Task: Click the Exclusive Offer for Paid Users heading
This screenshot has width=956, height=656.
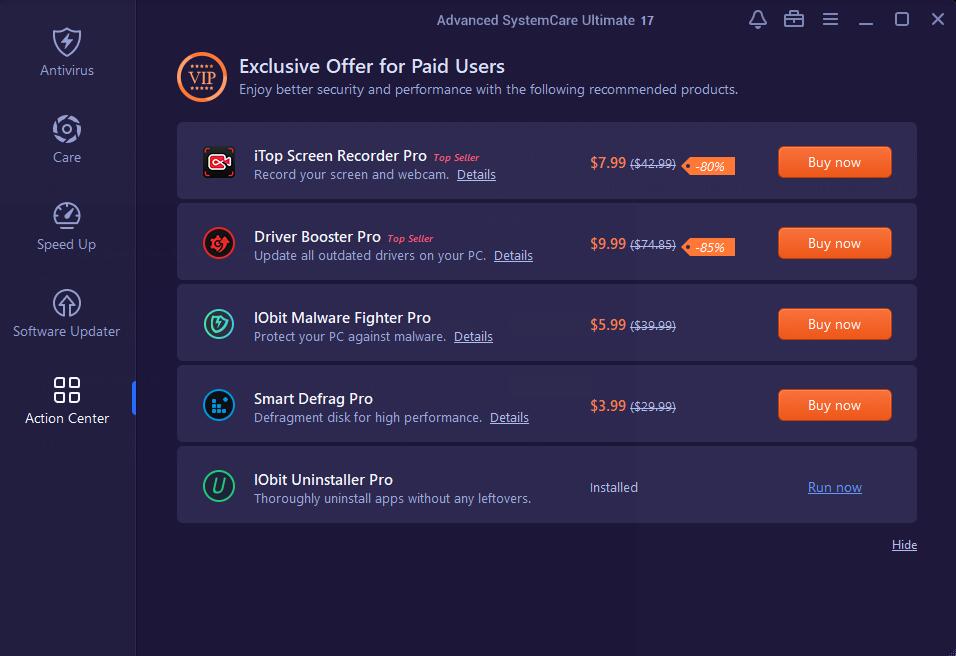Action: (x=372, y=66)
